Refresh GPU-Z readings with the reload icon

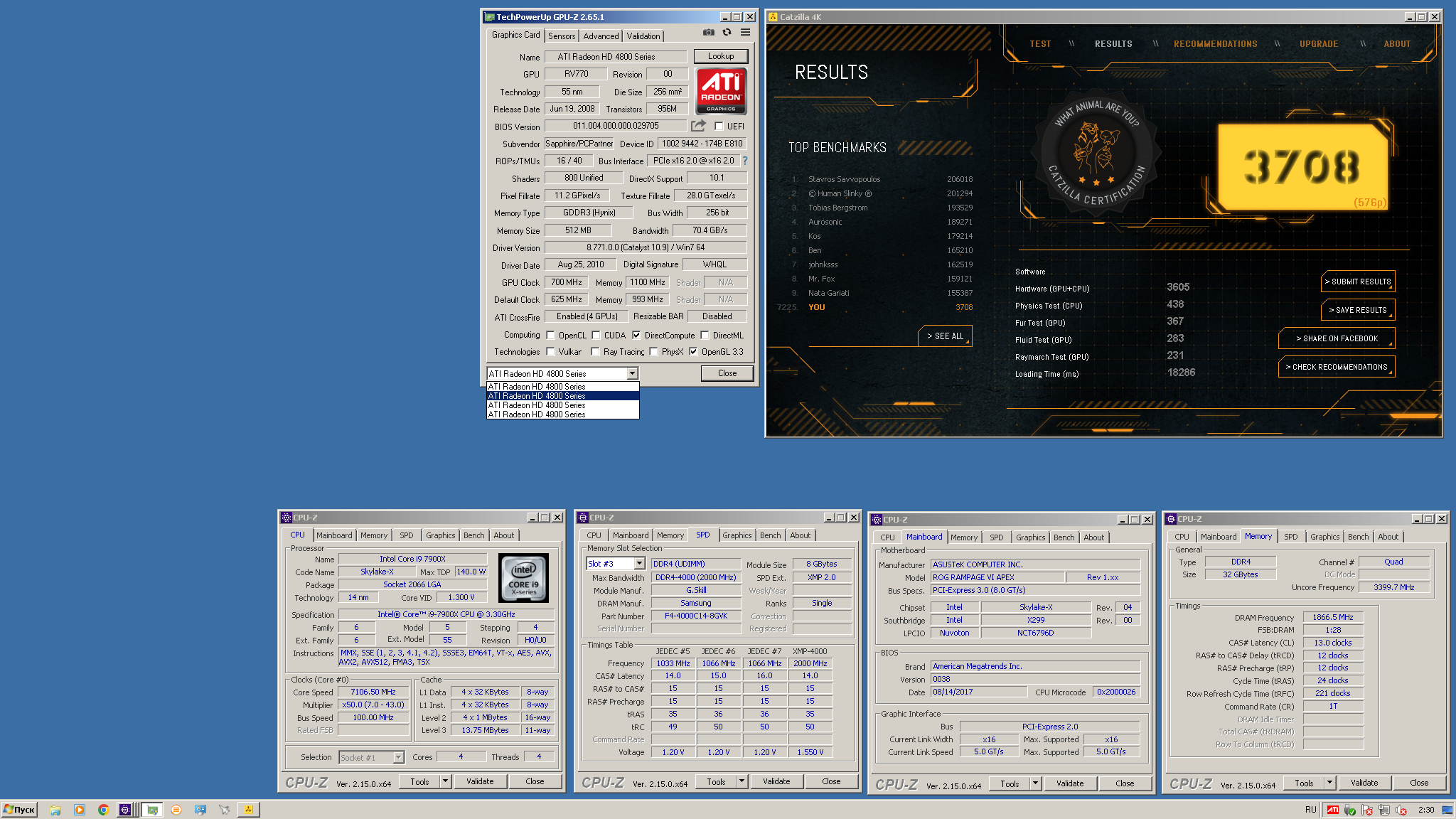tap(727, 33)
